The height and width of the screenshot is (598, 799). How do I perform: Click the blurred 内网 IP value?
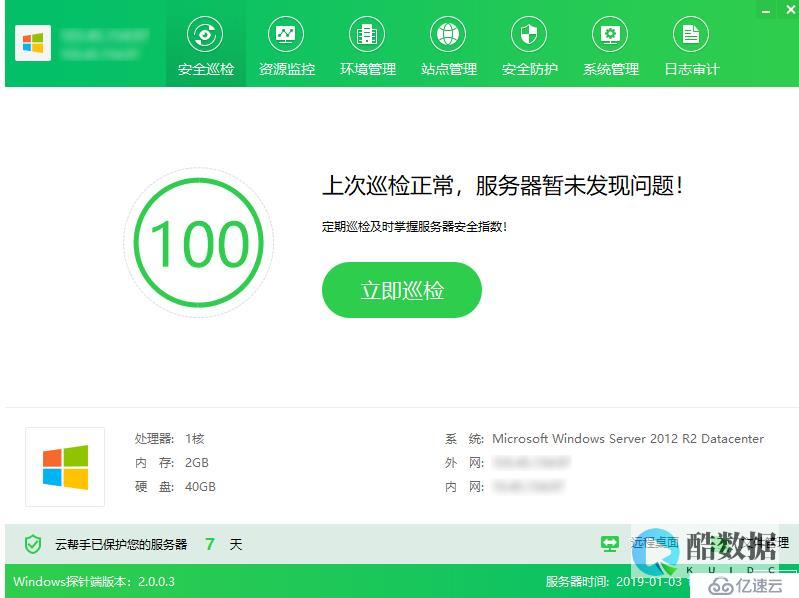pyautogui.click(x=528, y=487)
